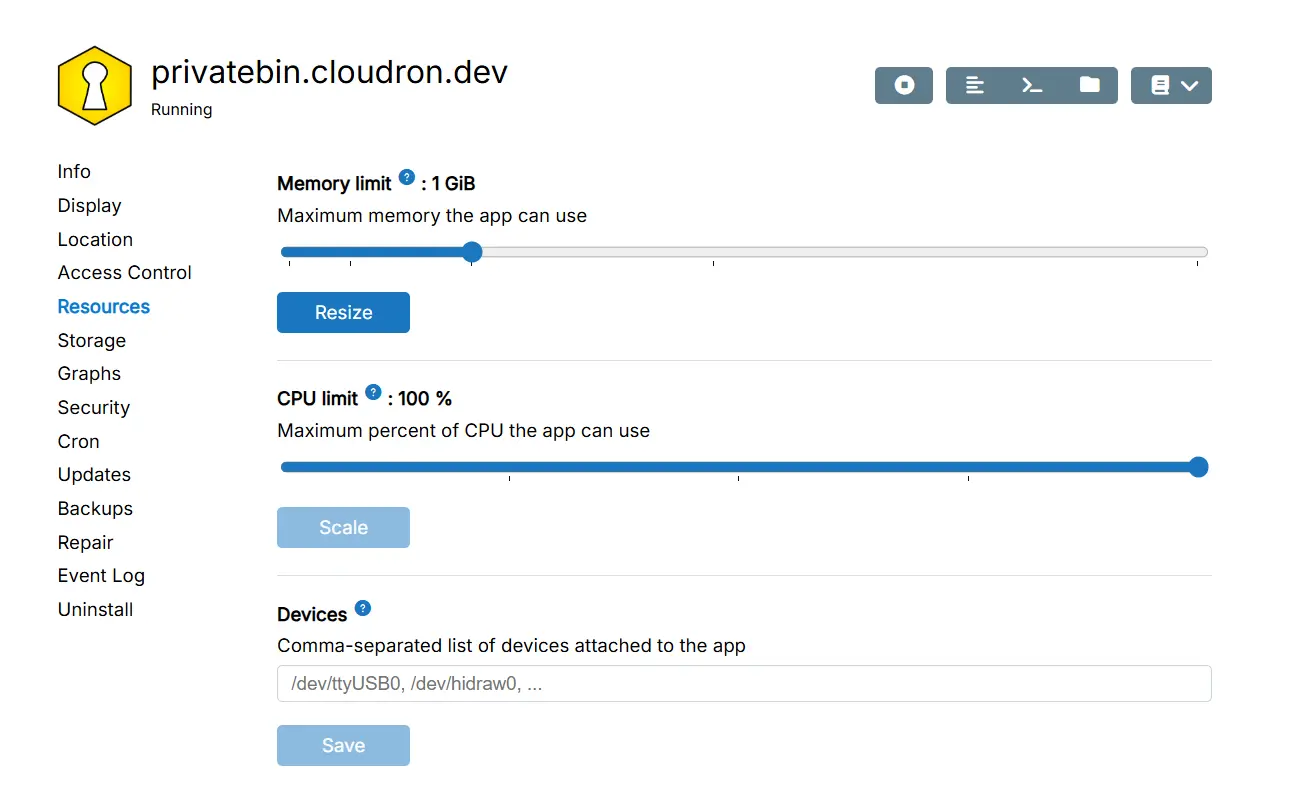Go to Access Control settings

124,273
